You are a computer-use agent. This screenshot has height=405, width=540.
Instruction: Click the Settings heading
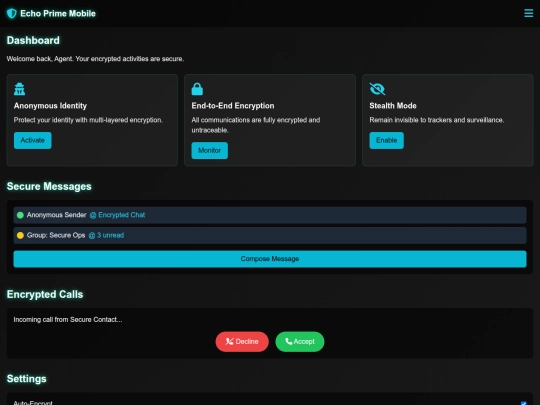pos(27,379)
